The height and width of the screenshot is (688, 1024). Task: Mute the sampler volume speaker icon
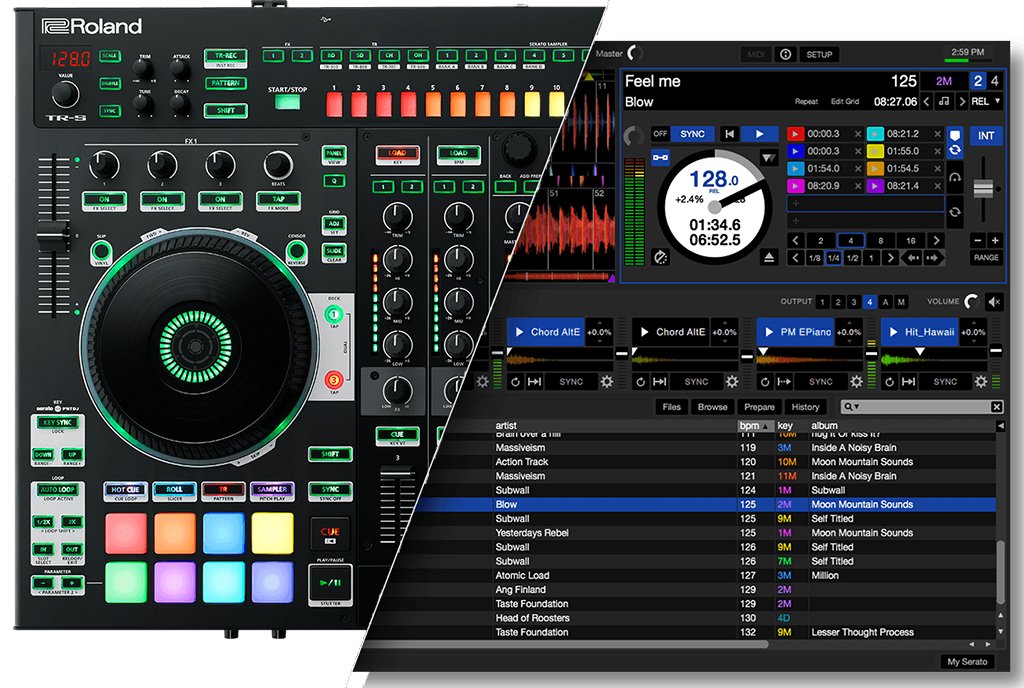993,301
